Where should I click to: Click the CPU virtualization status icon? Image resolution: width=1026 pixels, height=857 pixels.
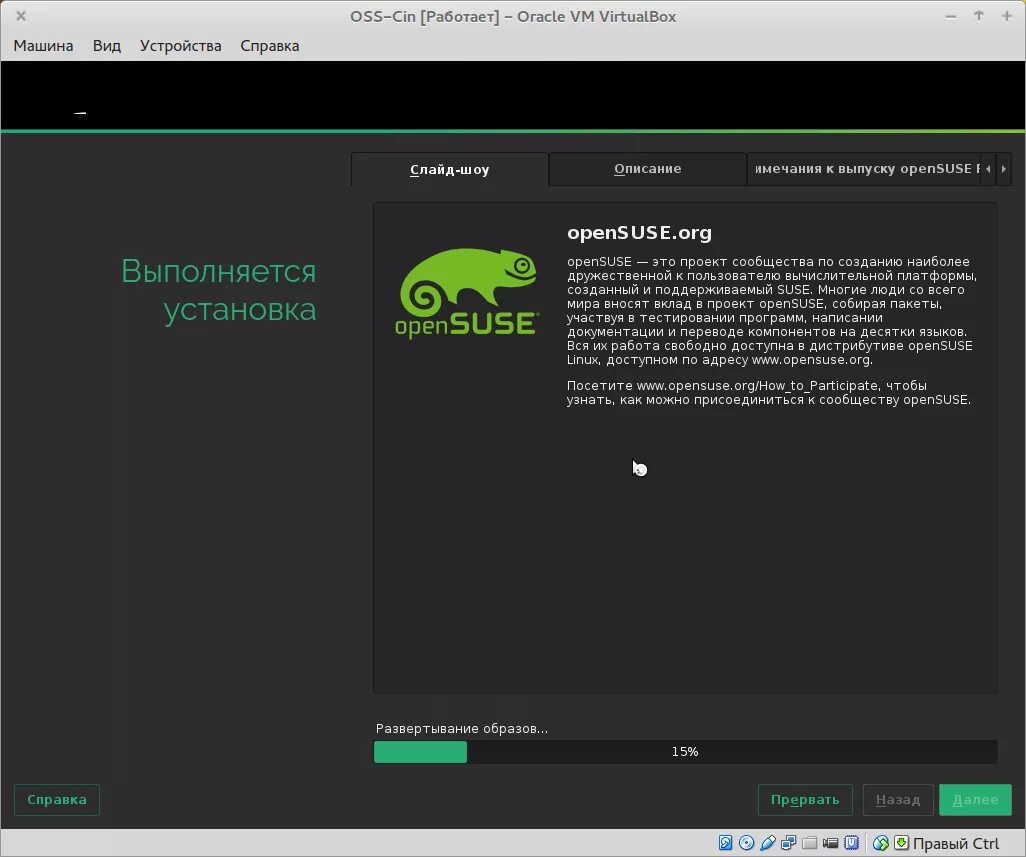tap(851, 843)
